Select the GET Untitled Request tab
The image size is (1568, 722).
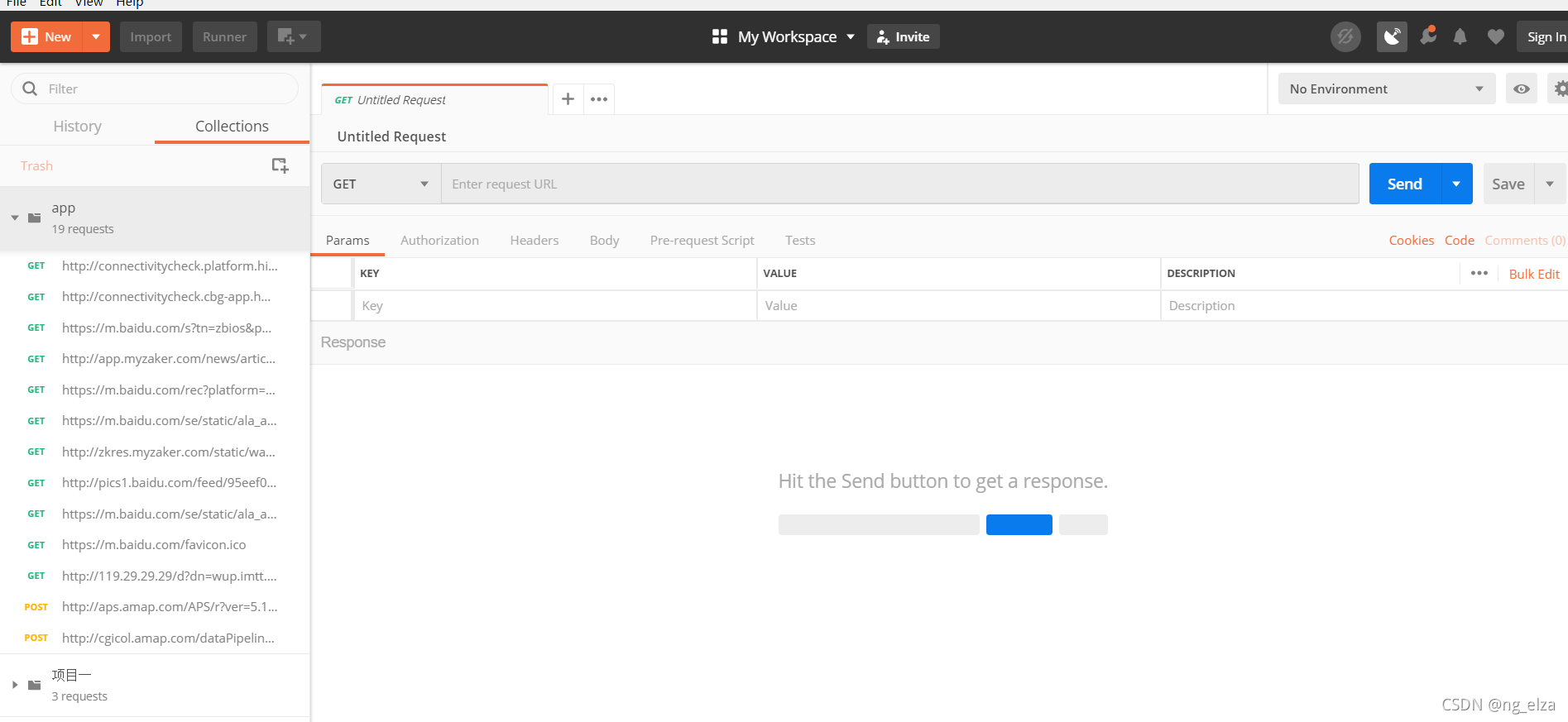[x=434, y=99]
